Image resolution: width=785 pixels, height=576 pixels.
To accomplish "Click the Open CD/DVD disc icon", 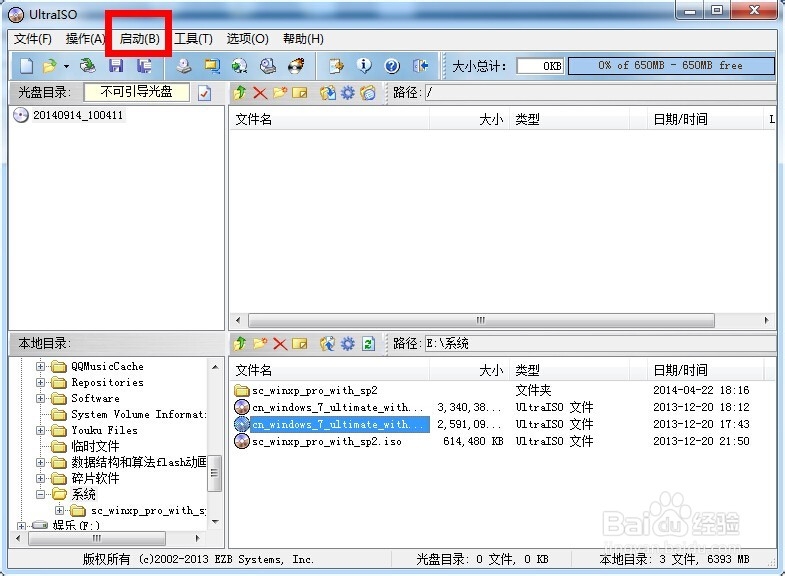I will [x=88, y=66].
